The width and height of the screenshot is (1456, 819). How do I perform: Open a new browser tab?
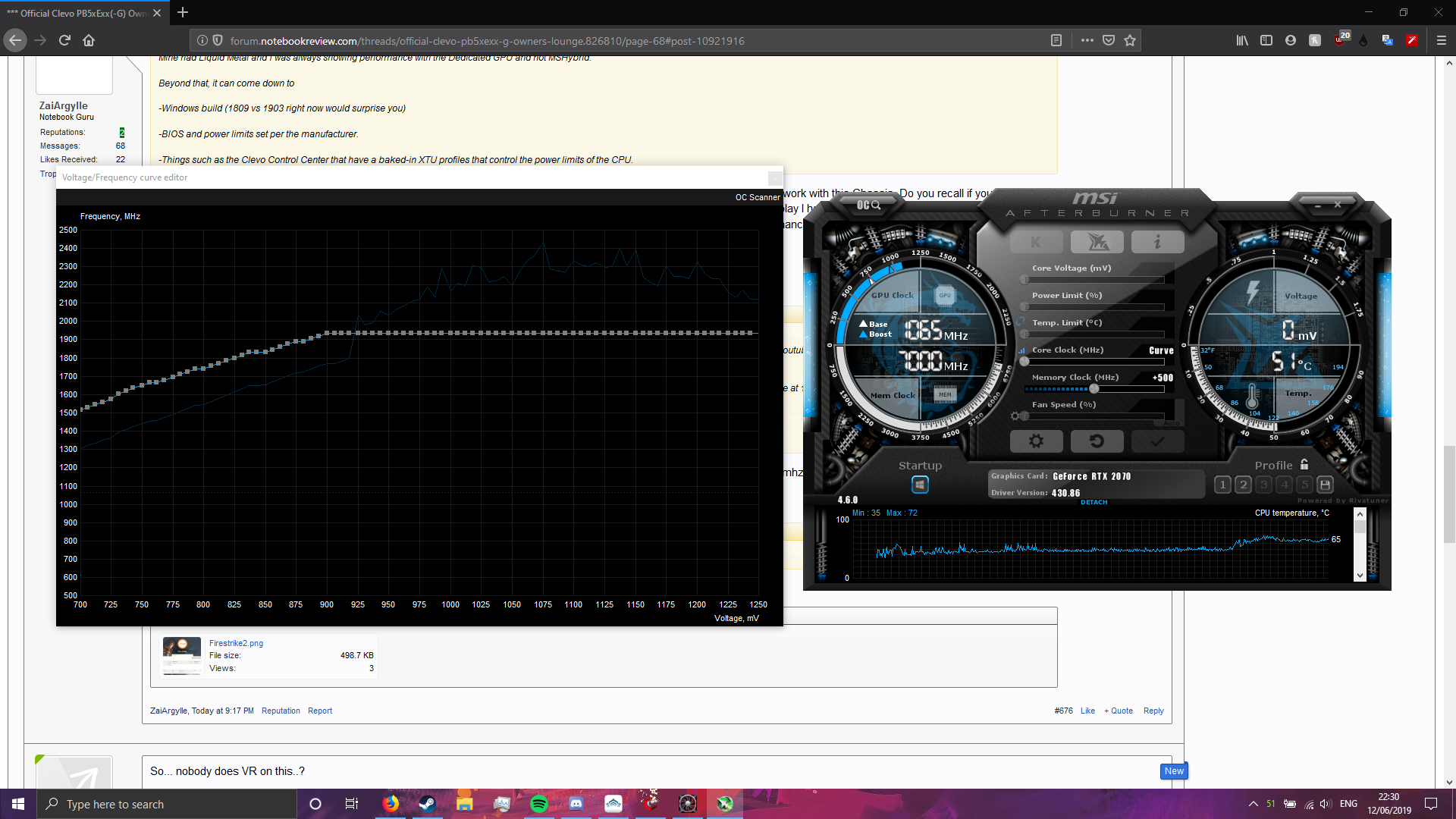(183, 12)
